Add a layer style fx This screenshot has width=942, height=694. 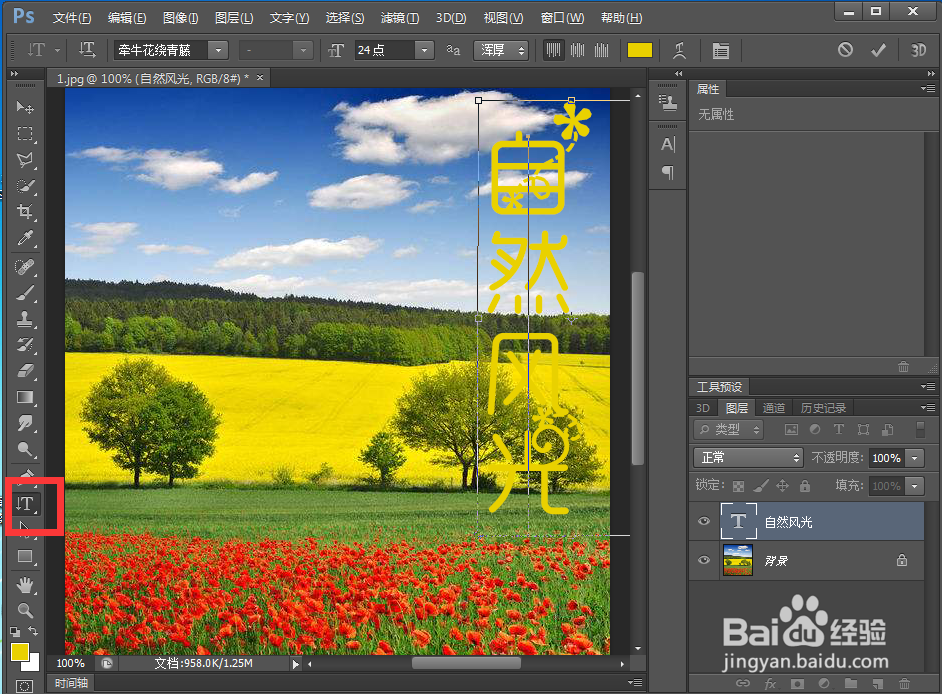(770, 683)
